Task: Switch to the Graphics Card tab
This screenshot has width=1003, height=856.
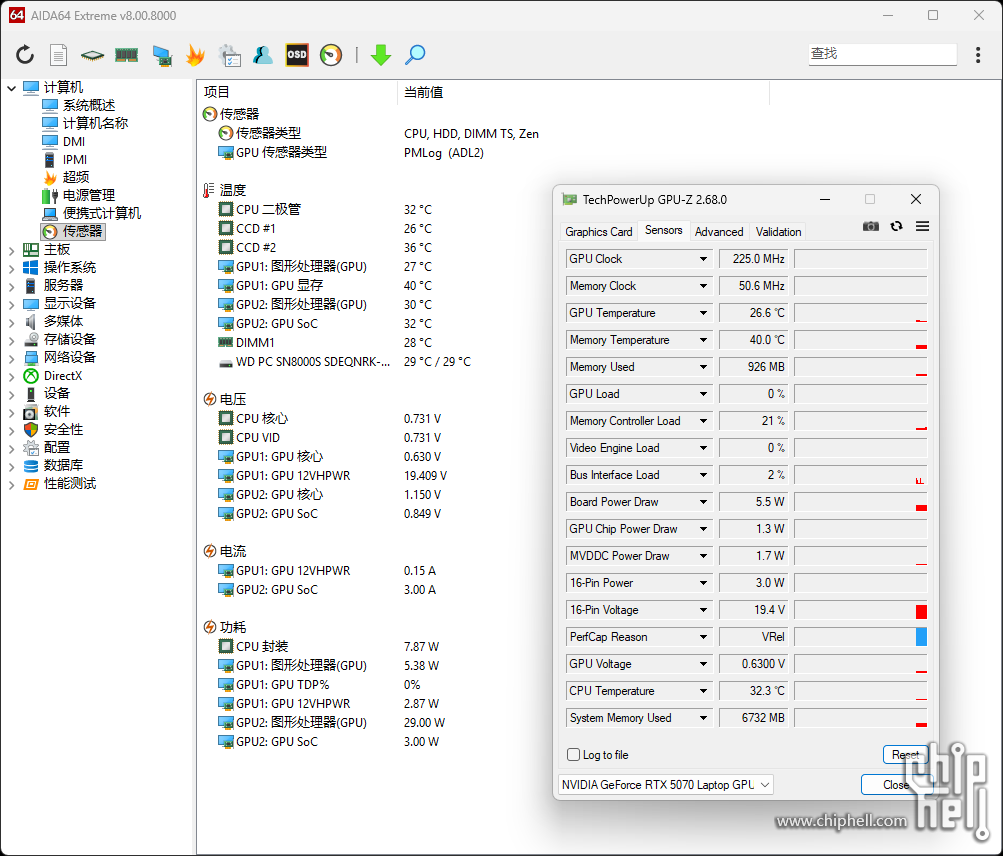Action: [598, 231]
